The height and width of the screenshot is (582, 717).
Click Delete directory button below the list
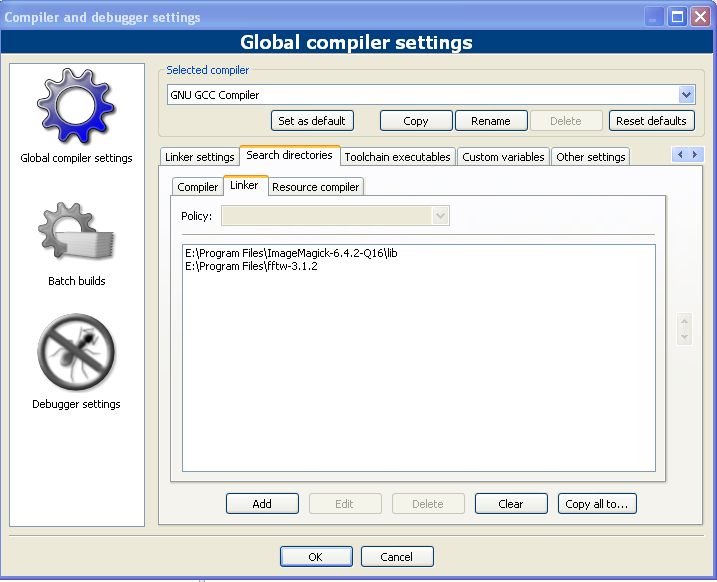pyautogui.click(x=428, y=503)
